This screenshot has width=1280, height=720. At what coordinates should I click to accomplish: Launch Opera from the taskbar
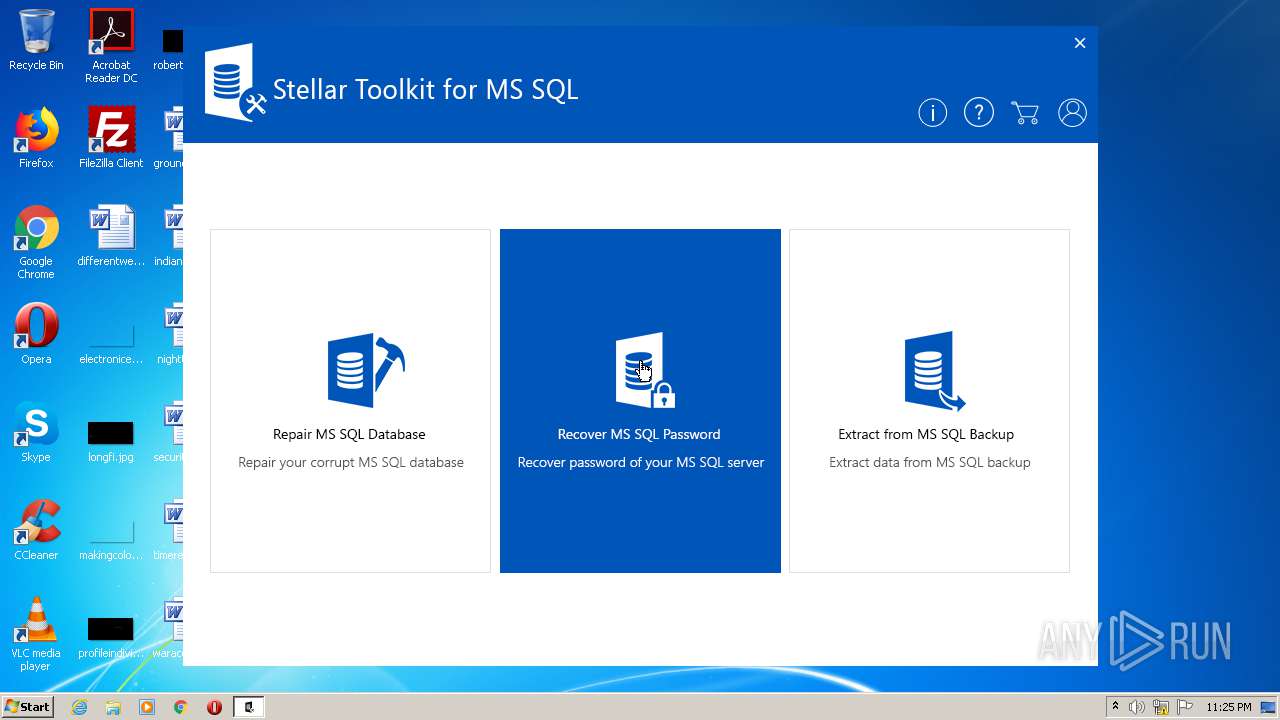(x=214, y=707)
